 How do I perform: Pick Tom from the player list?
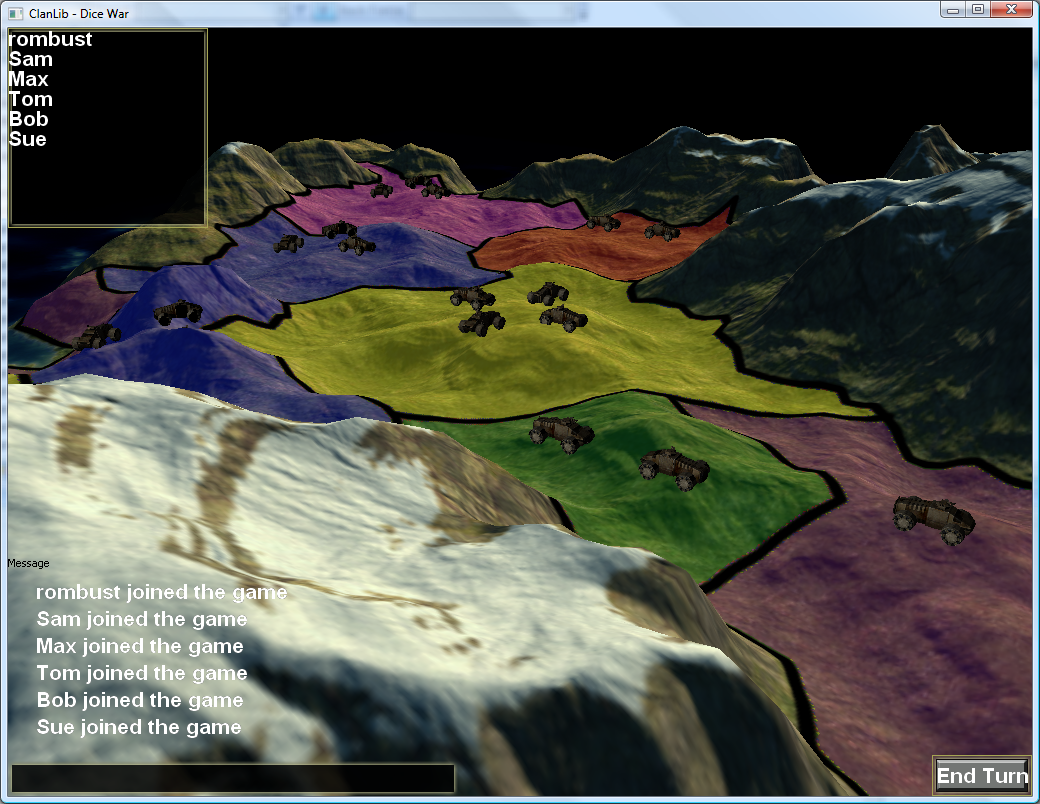[x=30, y=100]
